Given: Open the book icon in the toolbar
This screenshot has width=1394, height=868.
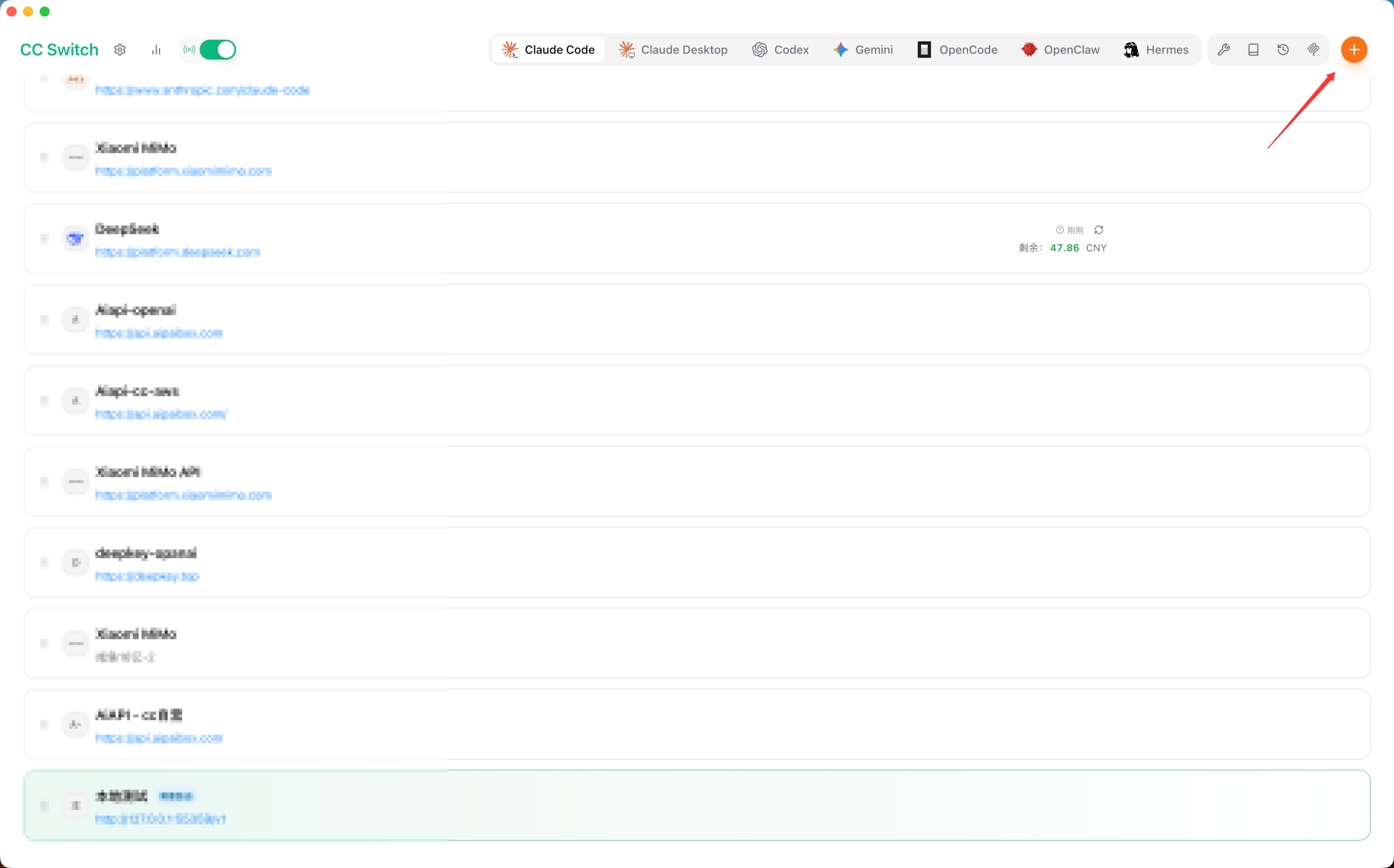Looking at the screenshot, I should [1253, 50].
